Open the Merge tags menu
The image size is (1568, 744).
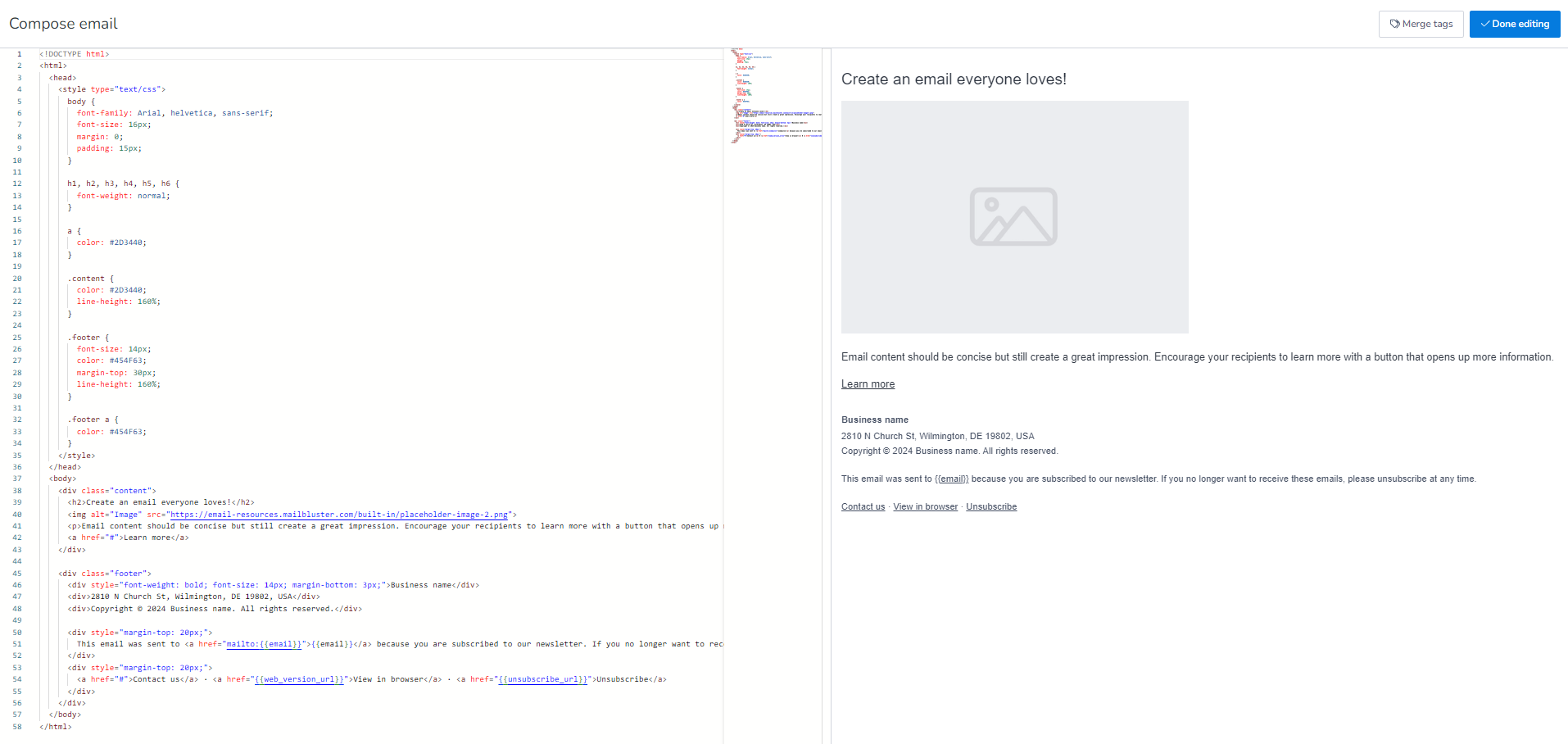point(1421,24)
